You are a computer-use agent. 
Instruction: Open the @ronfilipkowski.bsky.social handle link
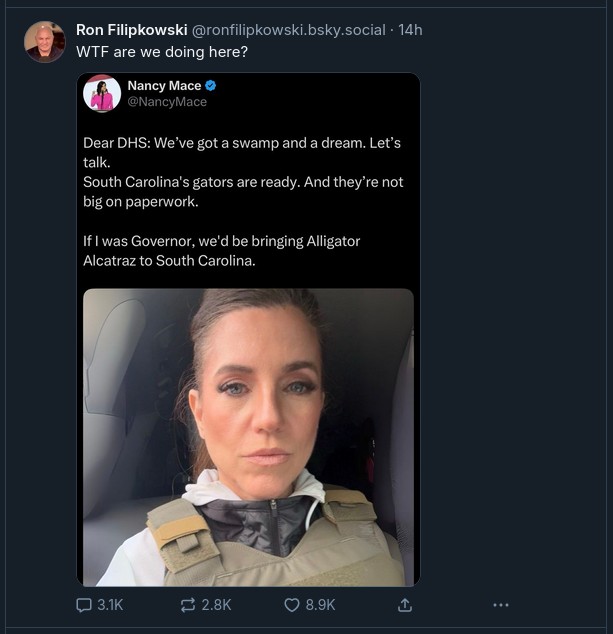pos(288,30)
